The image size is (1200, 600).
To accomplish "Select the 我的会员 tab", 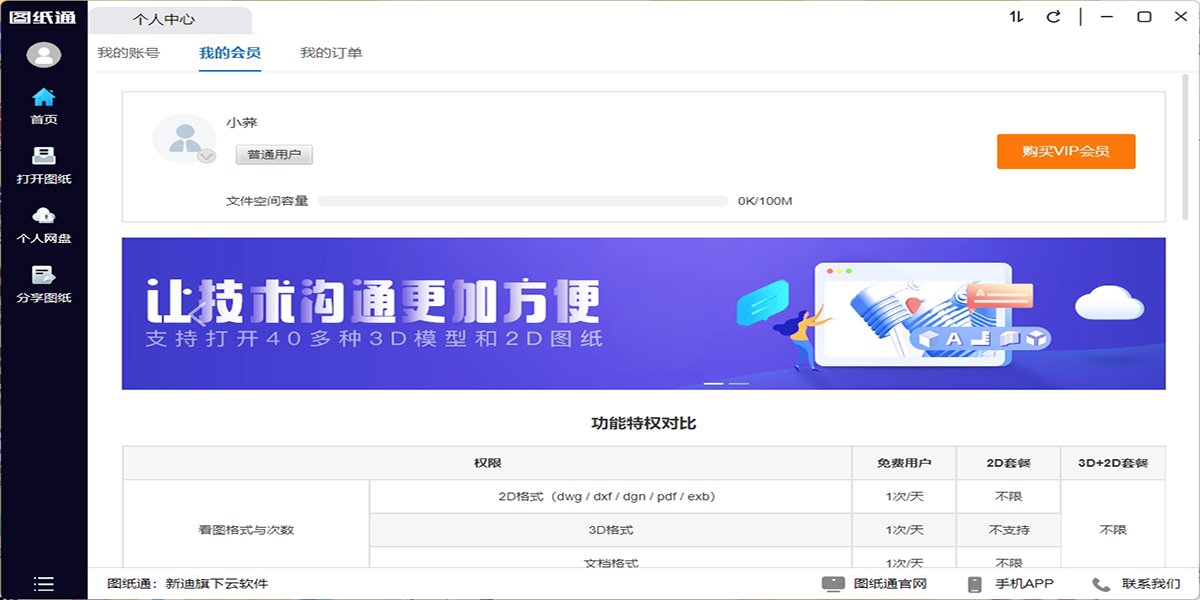I will (230, 53).
